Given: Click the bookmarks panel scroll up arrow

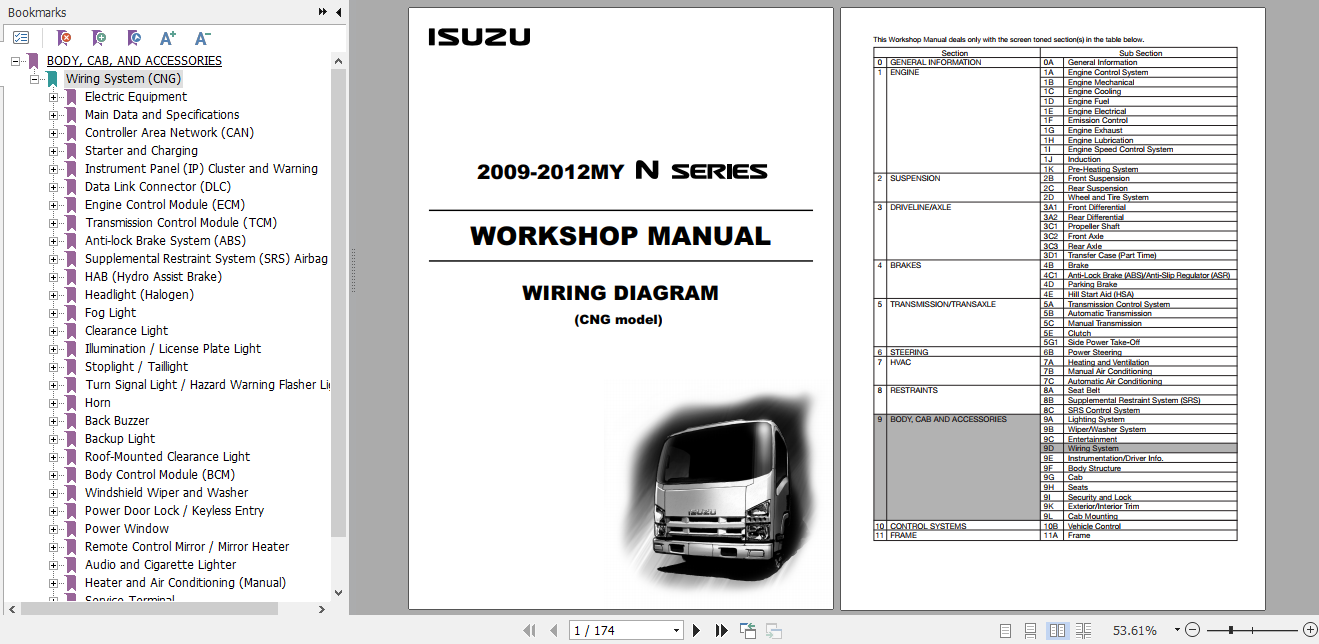Looking at the screenshot, I should [338, 60].
